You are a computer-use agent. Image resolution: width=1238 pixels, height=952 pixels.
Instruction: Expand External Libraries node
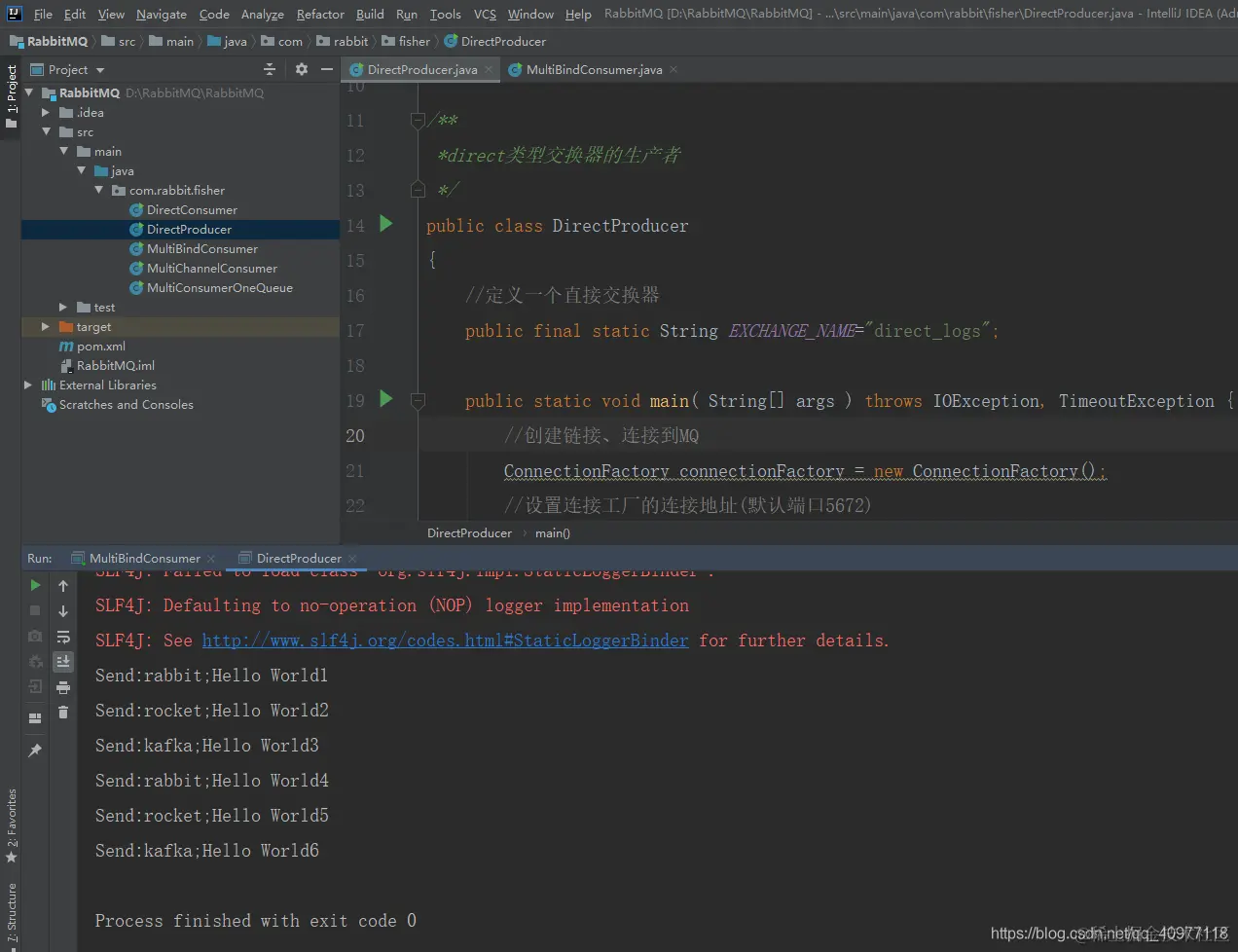pos(28,384)
